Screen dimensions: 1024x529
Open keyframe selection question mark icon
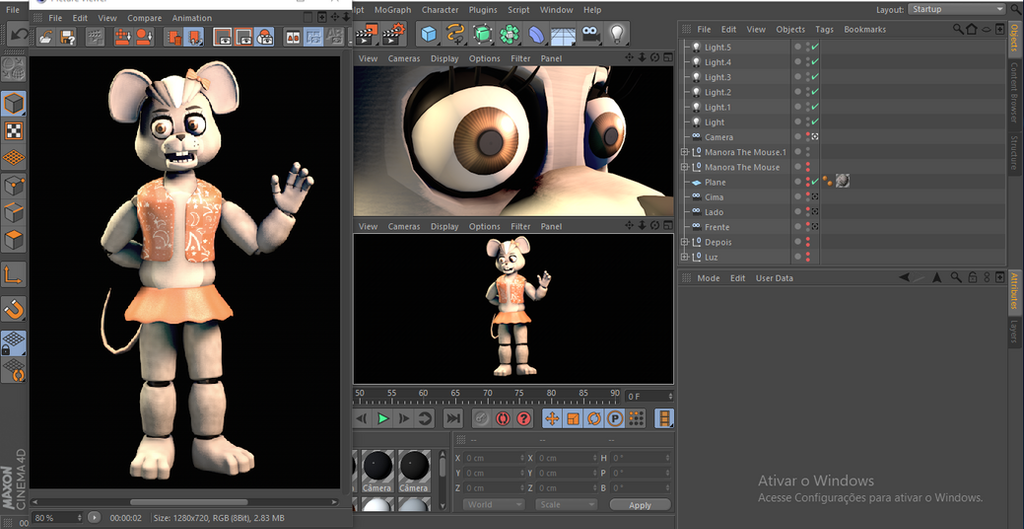point(524,419)
